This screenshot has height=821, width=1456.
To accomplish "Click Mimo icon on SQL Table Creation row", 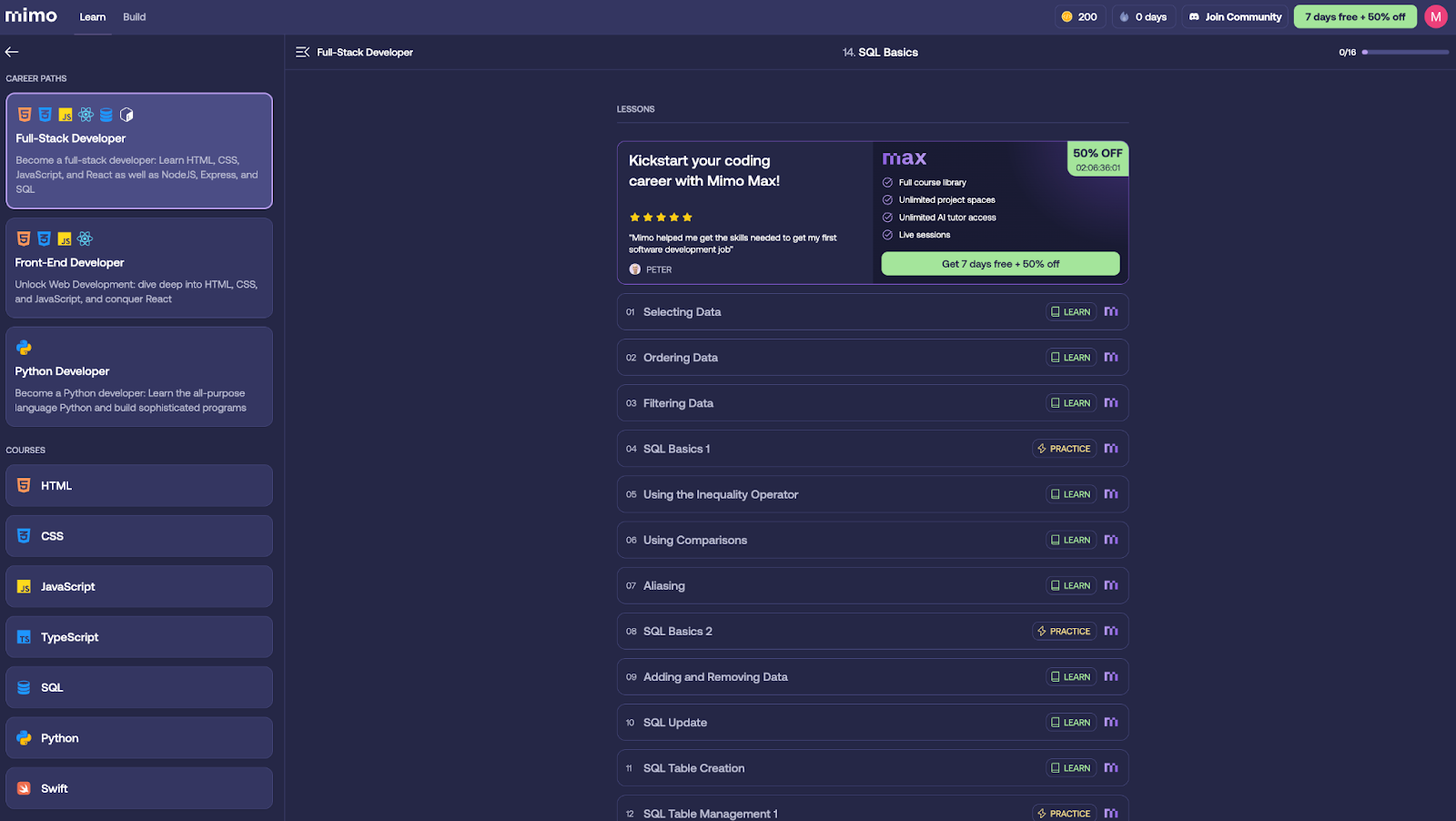I will tap(1111, 766).
